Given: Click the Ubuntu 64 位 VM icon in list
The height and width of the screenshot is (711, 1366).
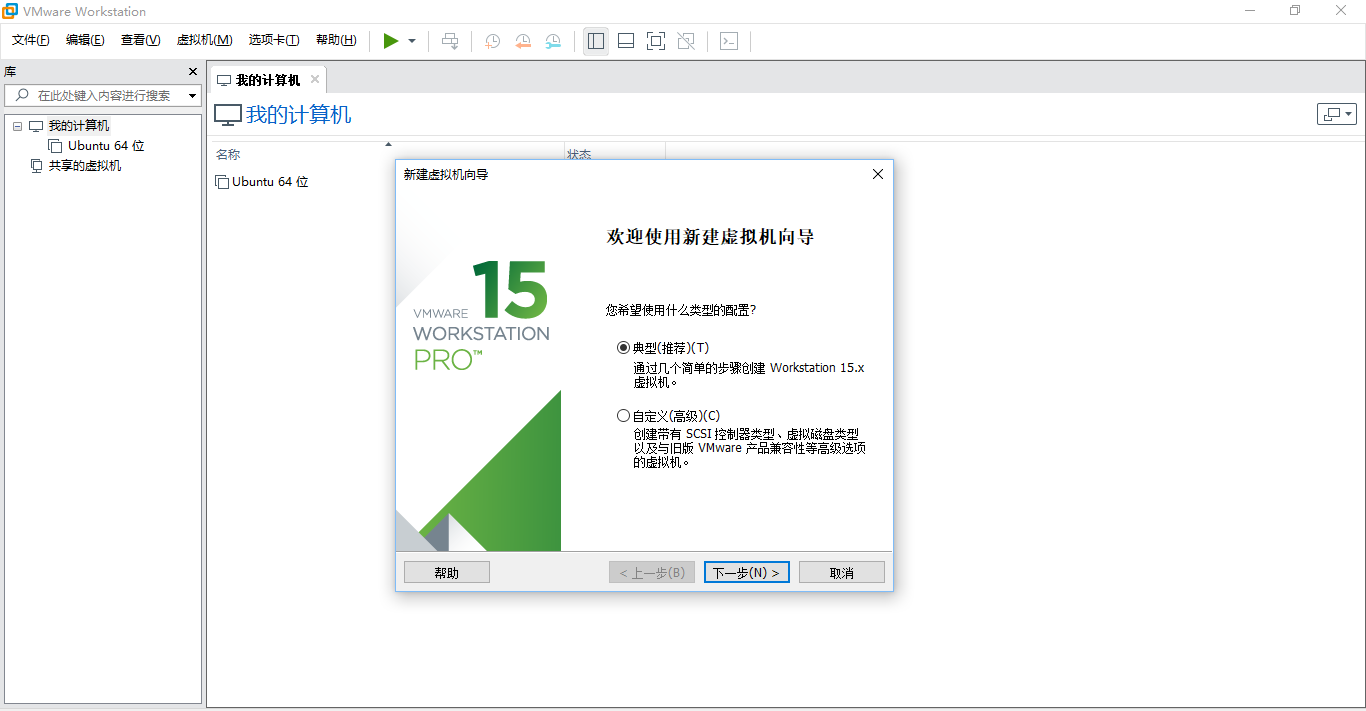Looking at the screenshot, I should tap(222, 182).
